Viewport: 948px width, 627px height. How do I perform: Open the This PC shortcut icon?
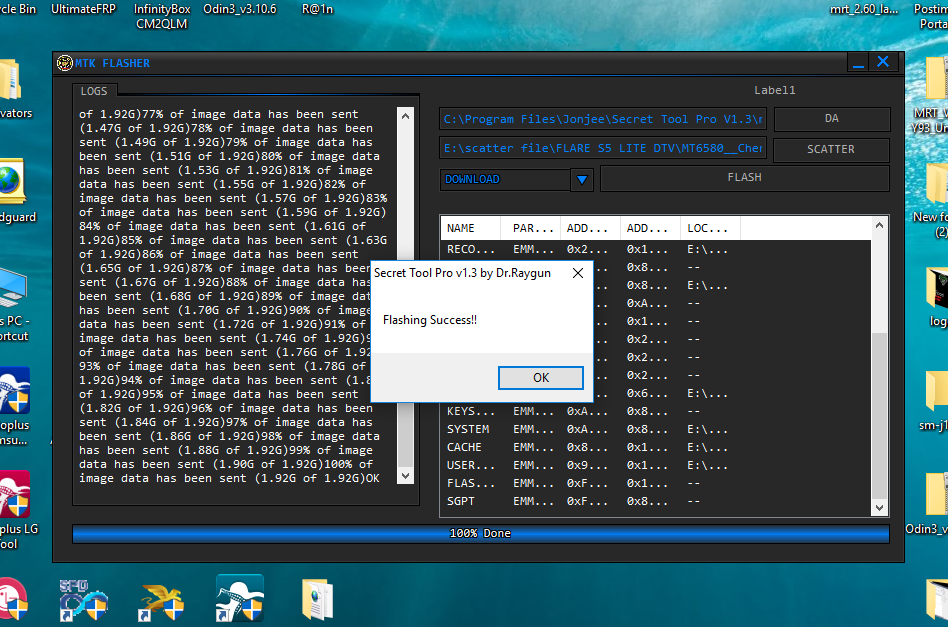coord(13,305)
